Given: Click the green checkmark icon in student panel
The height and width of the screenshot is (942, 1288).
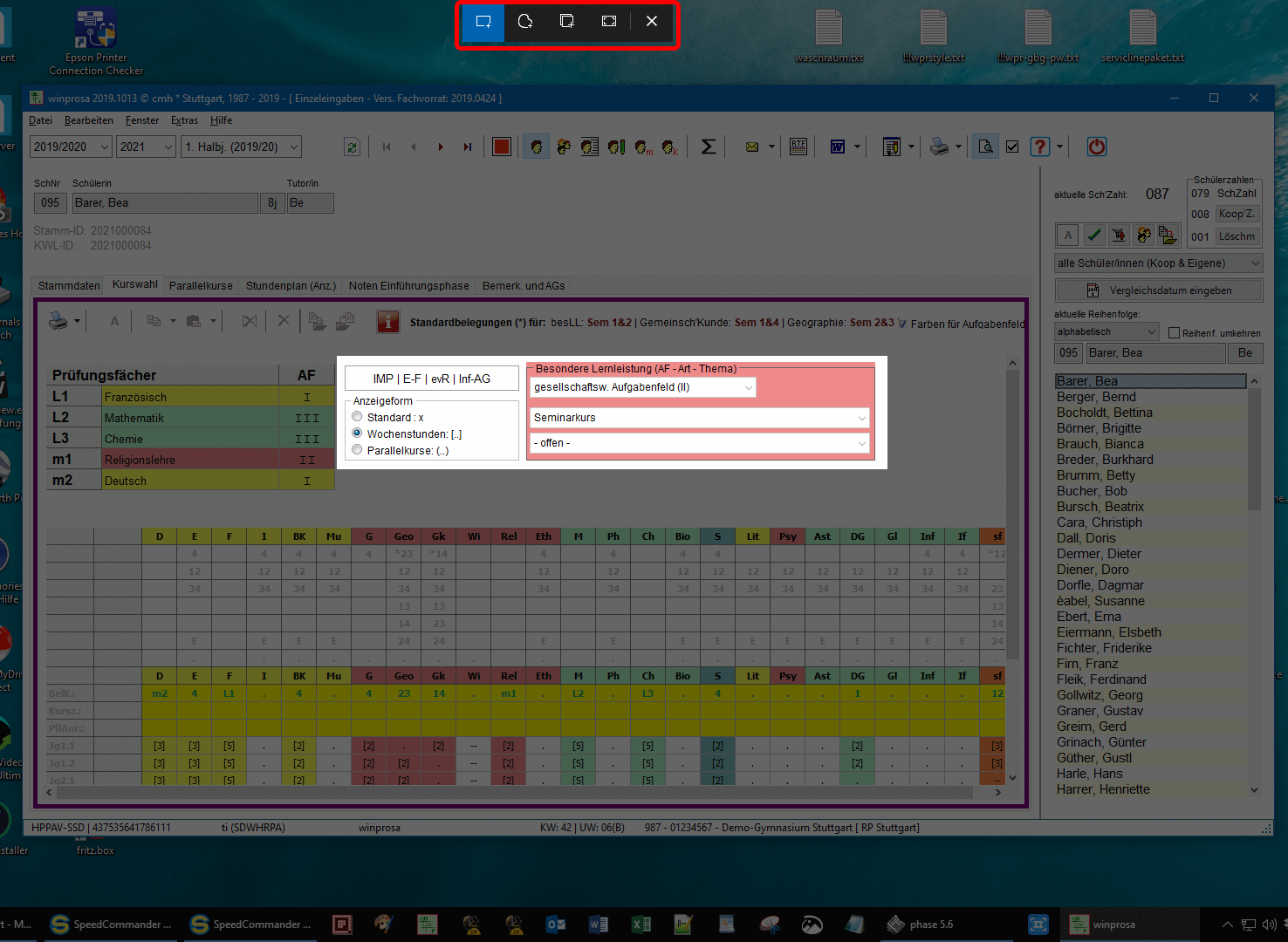Looking at the screenshot, I should pos(1093,235).
